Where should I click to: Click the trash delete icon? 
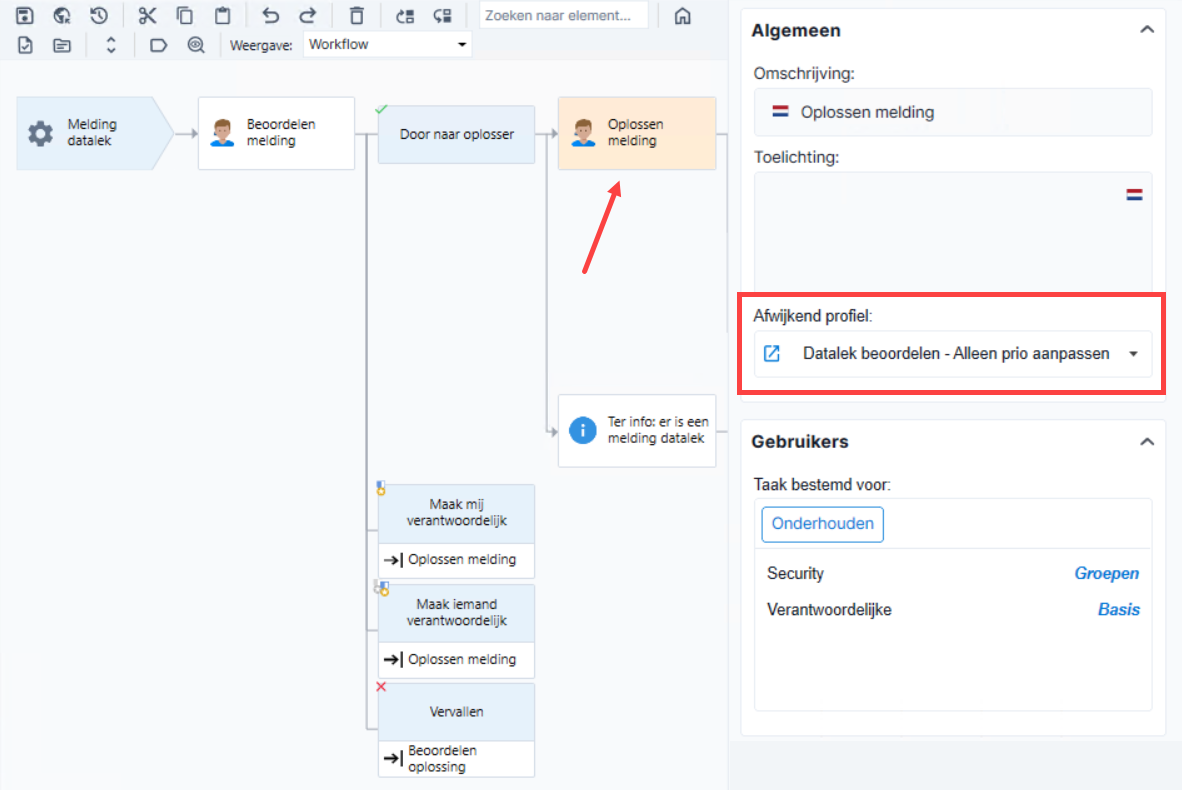357,15
